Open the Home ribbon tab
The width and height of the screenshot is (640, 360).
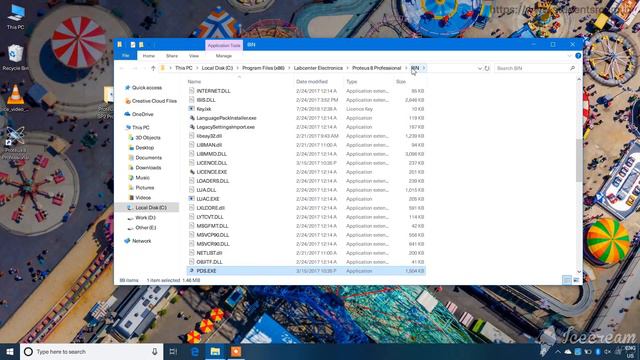coord(149,56)
